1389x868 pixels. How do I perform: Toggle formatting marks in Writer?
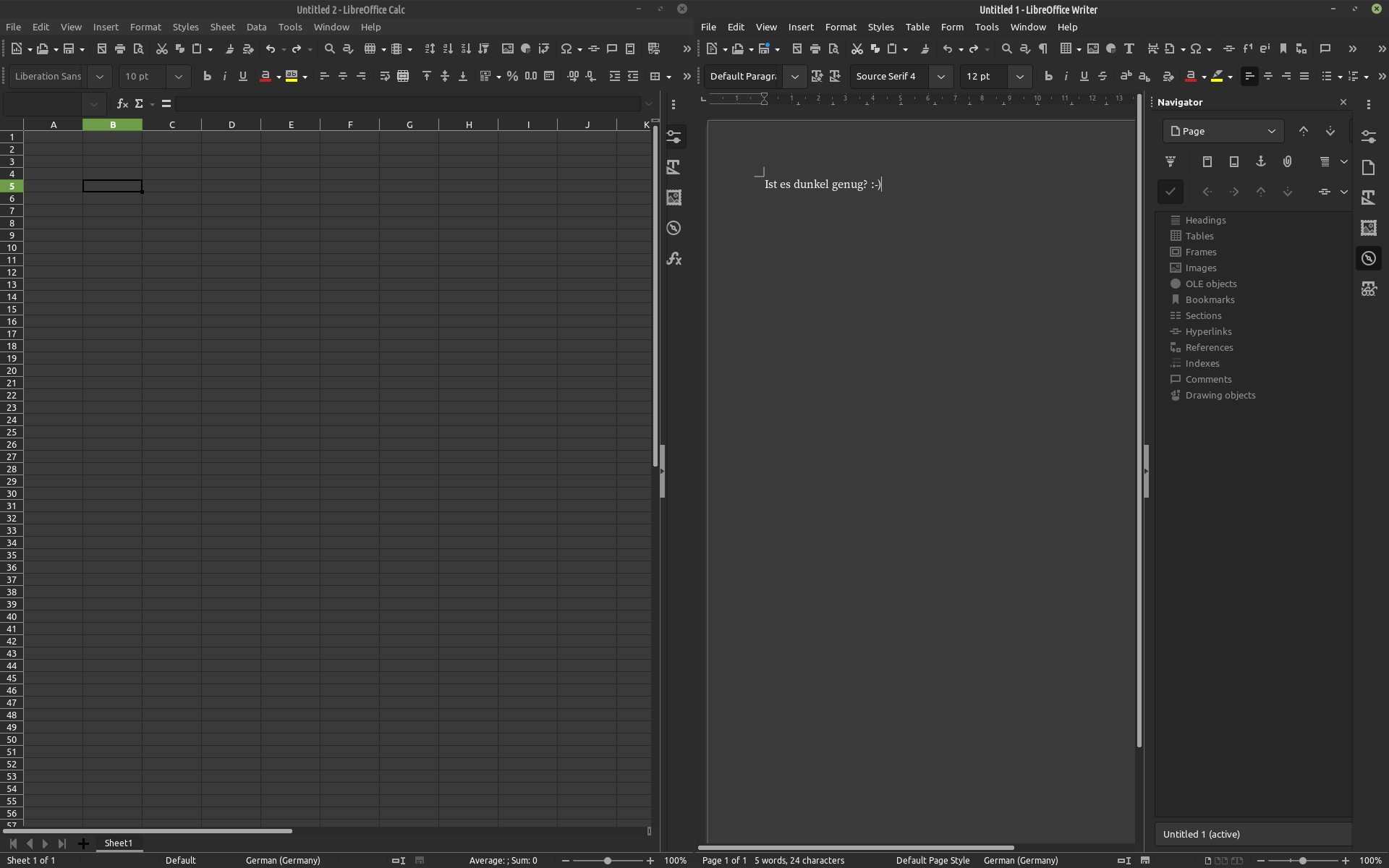point(1042,49)
